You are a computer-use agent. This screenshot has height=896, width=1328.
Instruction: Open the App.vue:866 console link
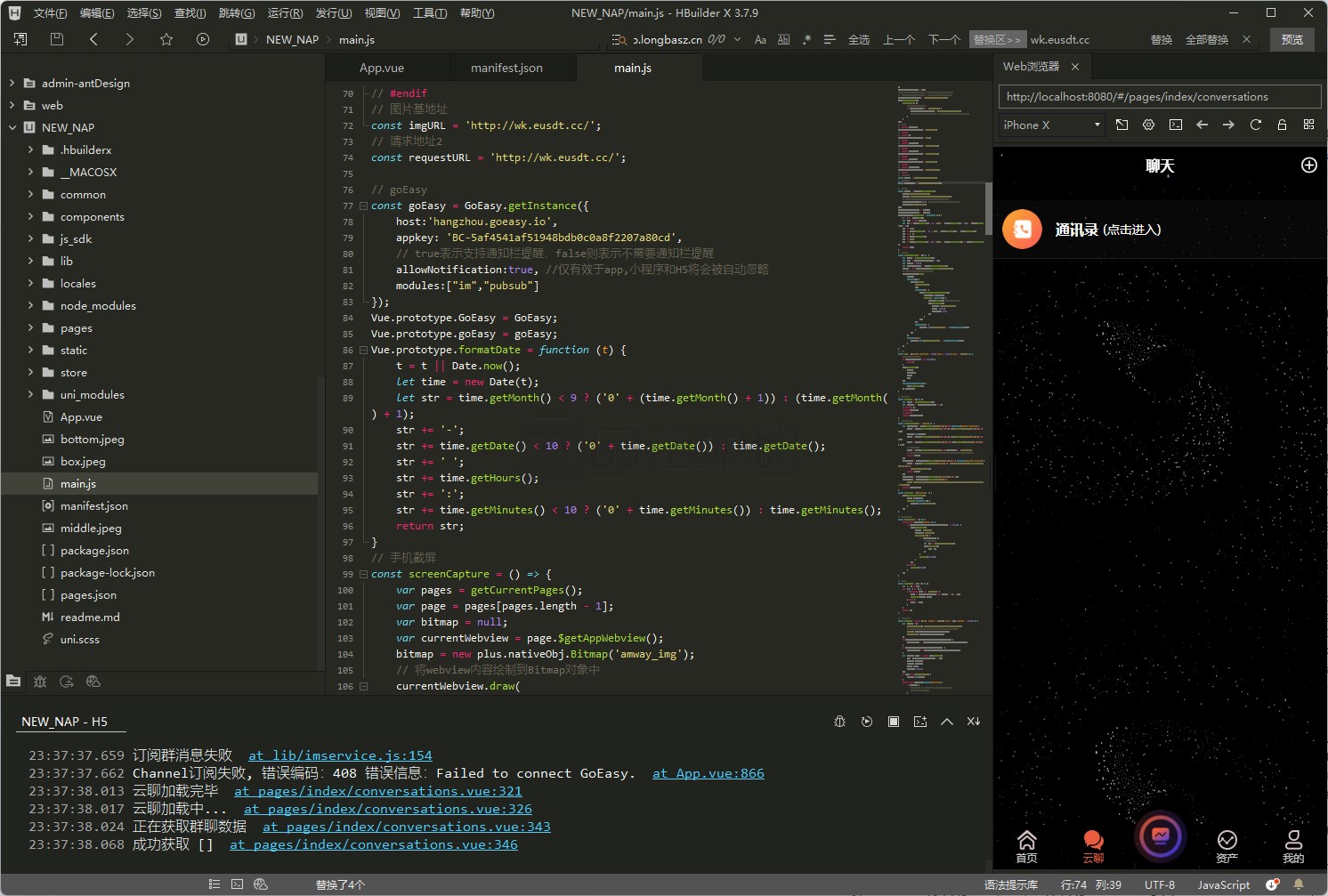point(708,773)
